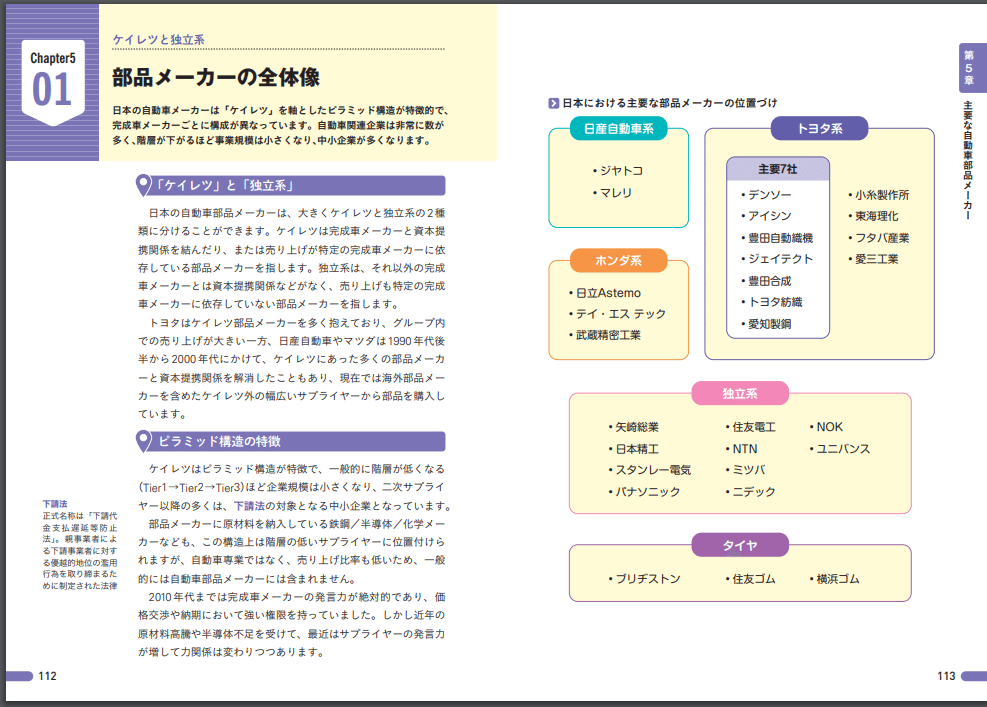Click NOK entry
Screen dimensions: 987x707
point(830,427)
